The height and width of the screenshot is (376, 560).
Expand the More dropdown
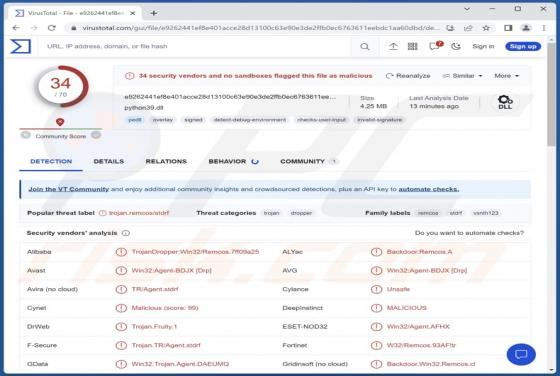pos(506,76)
